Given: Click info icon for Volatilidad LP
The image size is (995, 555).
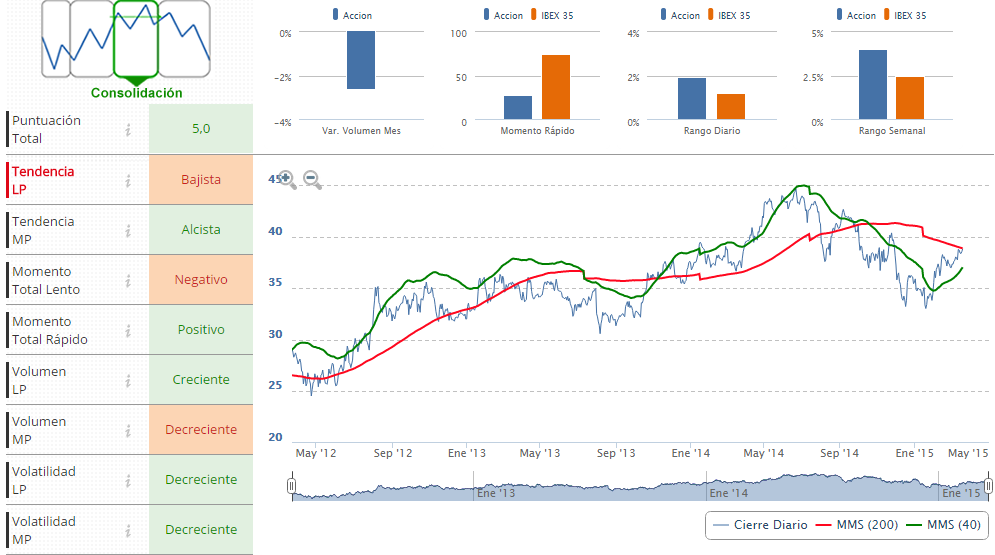Looking at the screenshot, I should point(128,480).
